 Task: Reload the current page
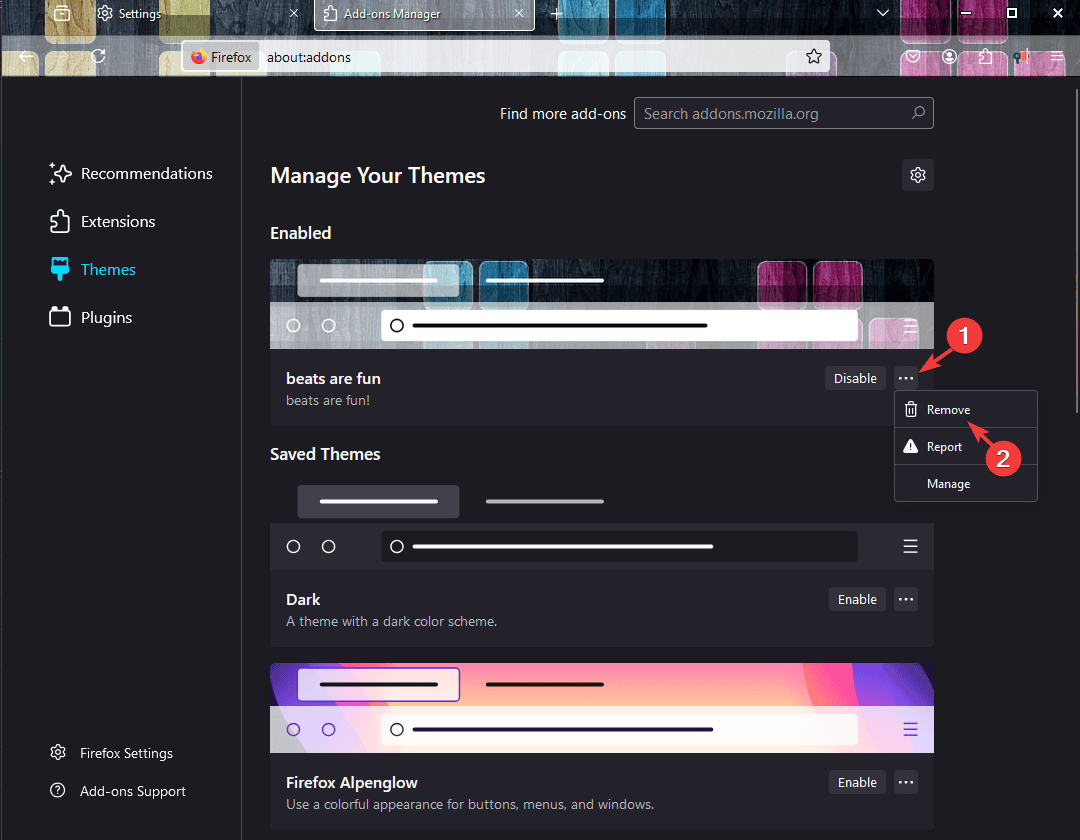[x=98, y=56]
